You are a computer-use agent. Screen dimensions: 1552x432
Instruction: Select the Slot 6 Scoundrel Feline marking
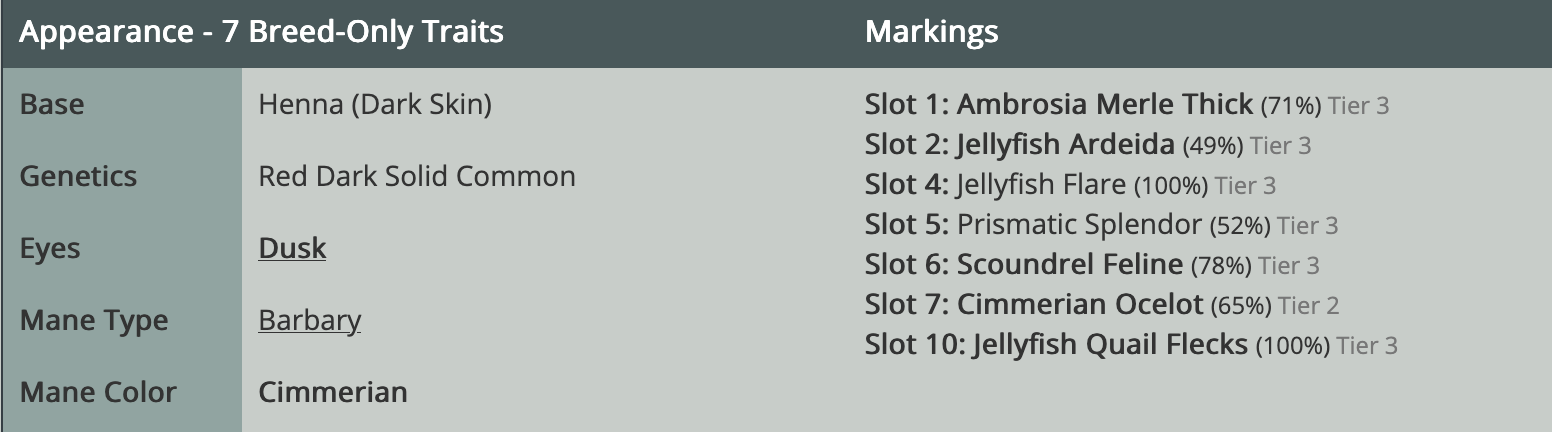(1092, 265)
